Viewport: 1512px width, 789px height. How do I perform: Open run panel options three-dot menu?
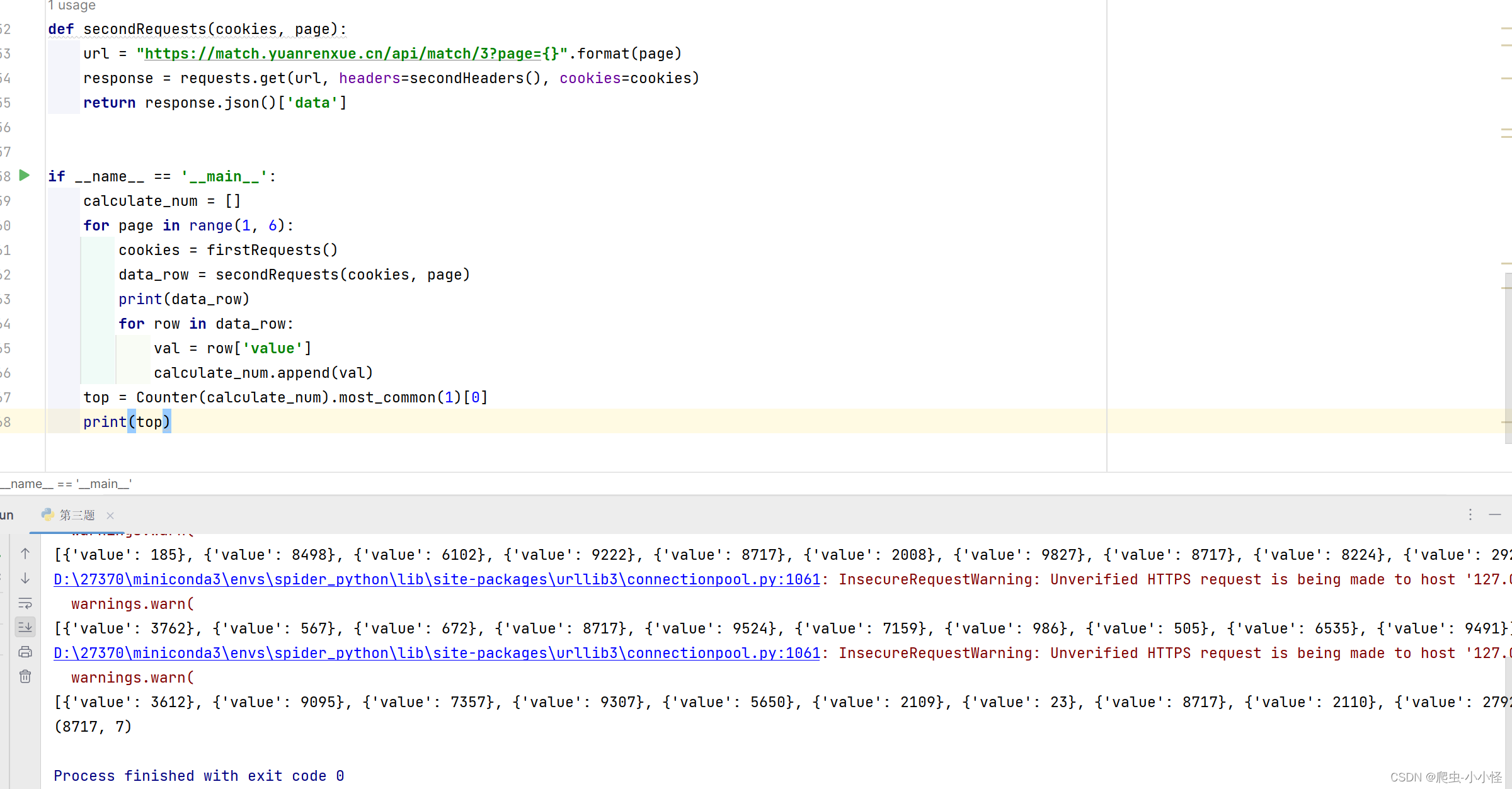pos(1470,514)
